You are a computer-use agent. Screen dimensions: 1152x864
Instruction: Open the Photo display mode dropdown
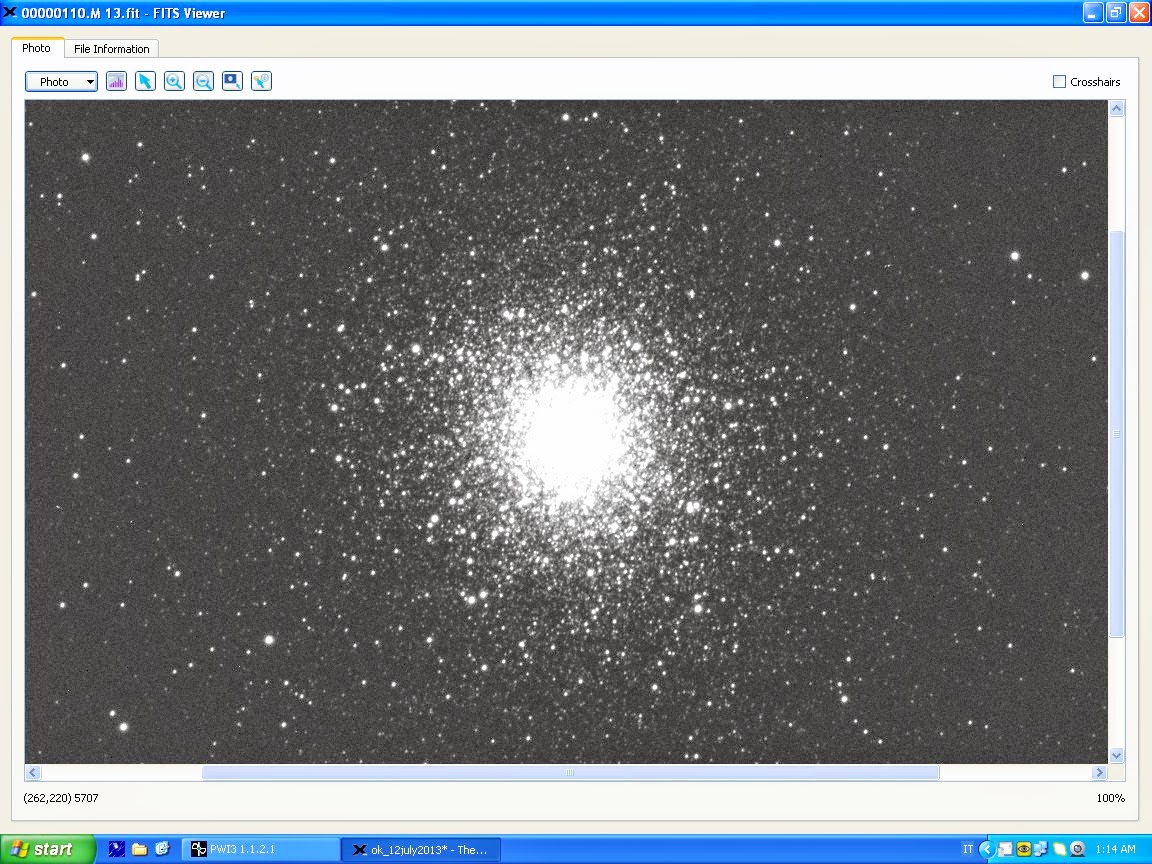pos(61,82)
